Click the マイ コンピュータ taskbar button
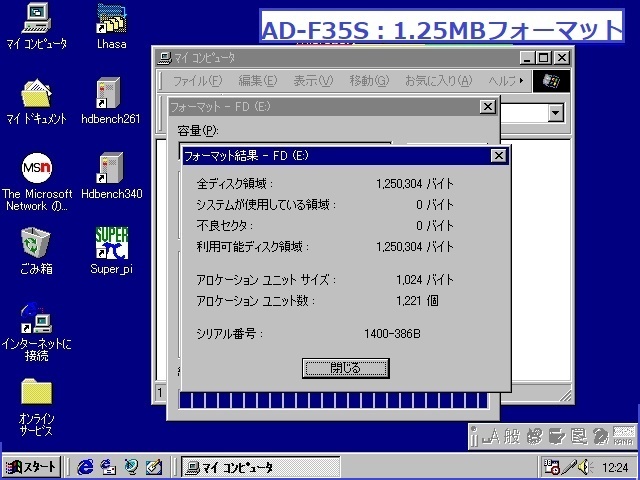This screenshot has width=640, height=480. tap(260, 467)
